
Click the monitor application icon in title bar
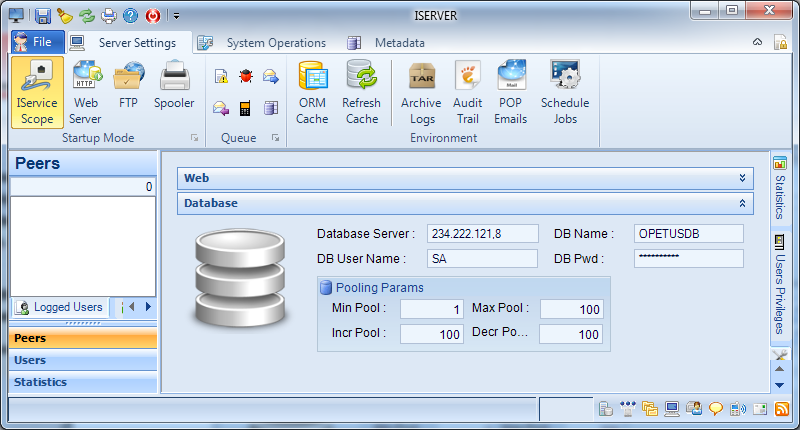(x=17, y=16)
